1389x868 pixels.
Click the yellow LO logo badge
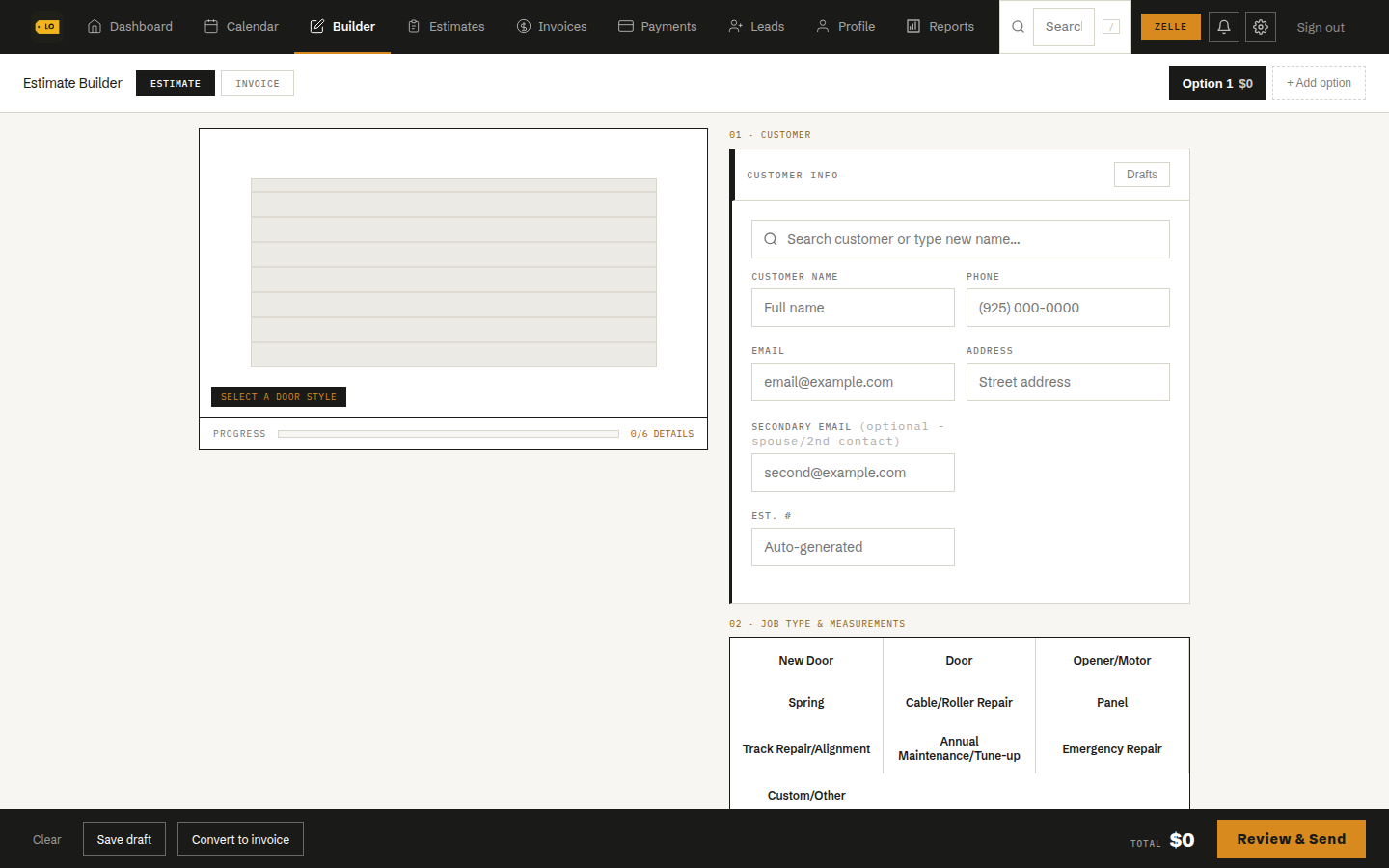coord(47,27)
